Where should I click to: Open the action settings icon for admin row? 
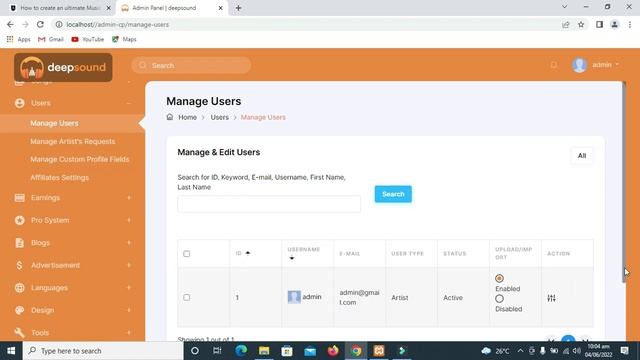coord(551,298)
